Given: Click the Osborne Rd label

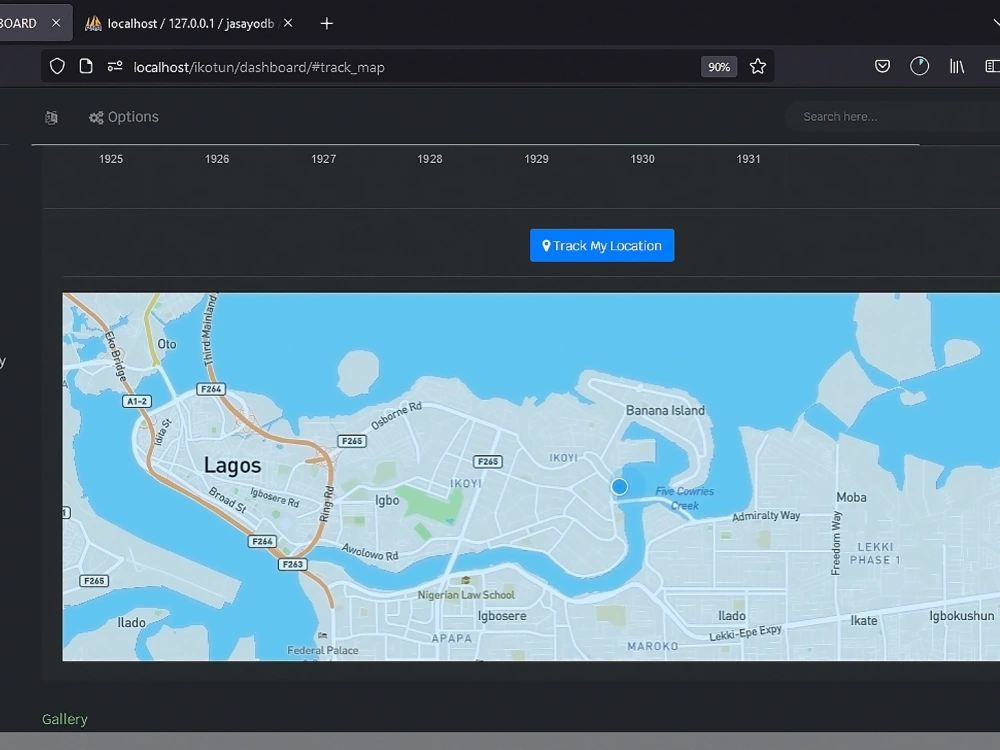Looking at the screenshot, I should point(396,416).
